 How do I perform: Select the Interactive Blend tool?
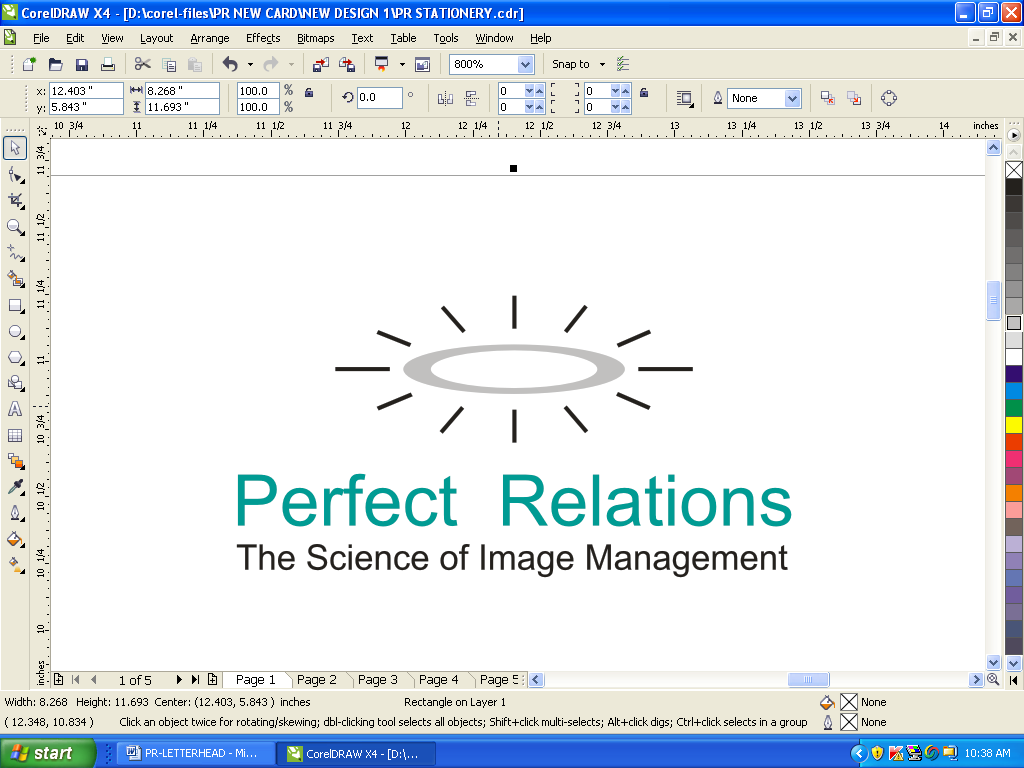click(15, 461)
